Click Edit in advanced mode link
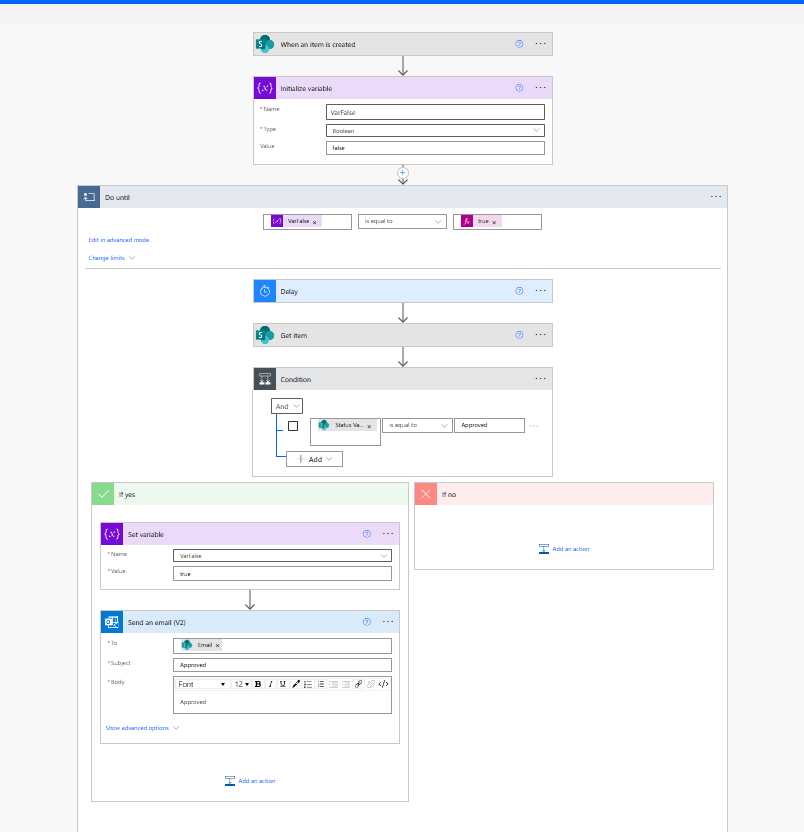The image size is (804, 832). tap(119, 240)
